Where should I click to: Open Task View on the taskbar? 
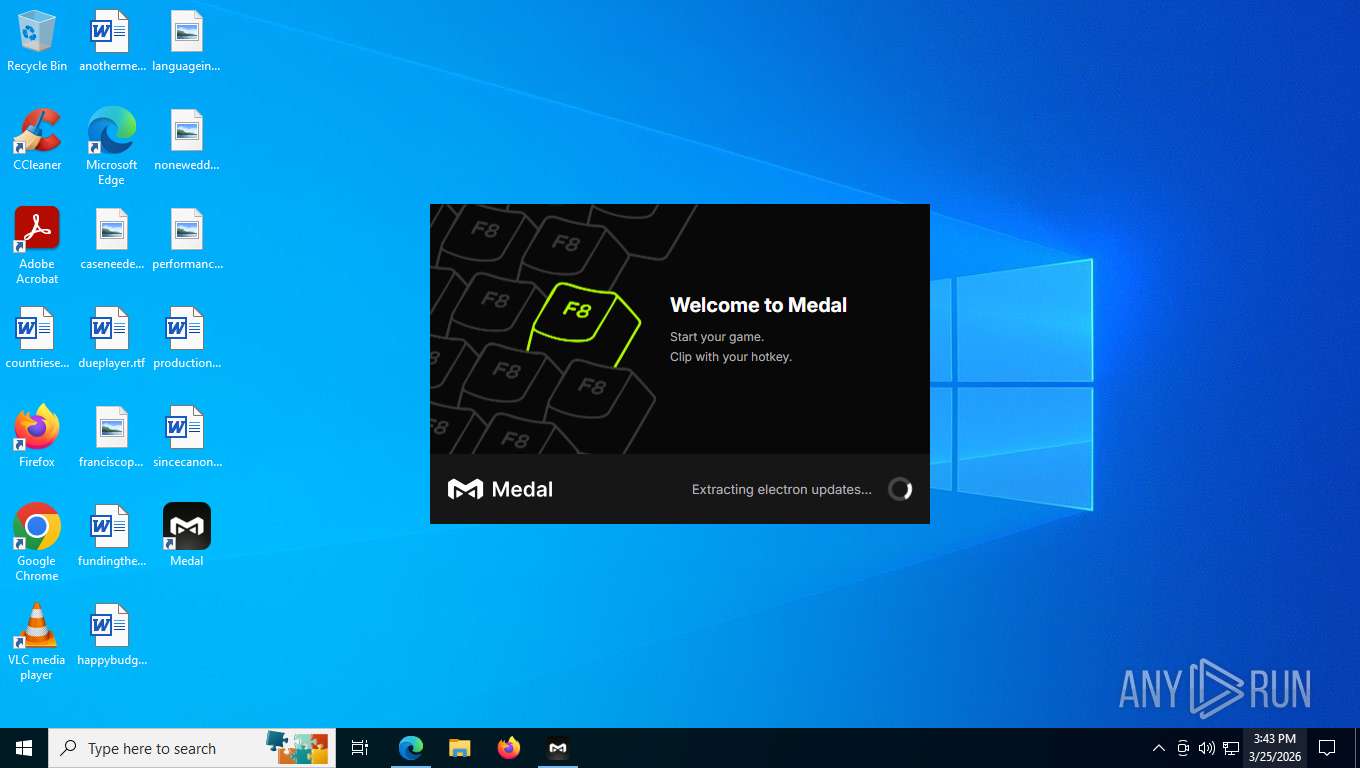tap(360, 748)
